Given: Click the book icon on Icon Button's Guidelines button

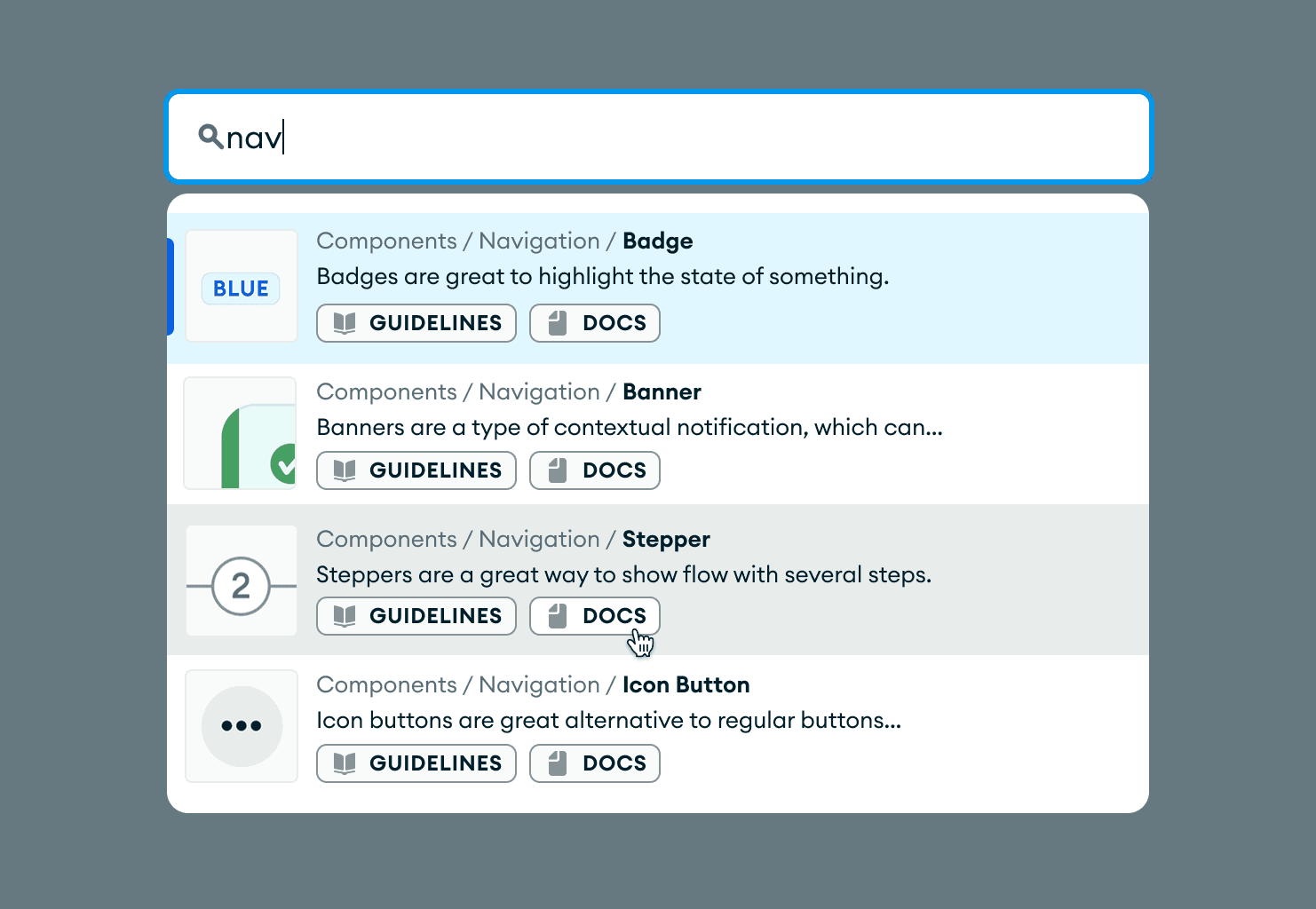Looking at the screenshot, I should (345, 763).
